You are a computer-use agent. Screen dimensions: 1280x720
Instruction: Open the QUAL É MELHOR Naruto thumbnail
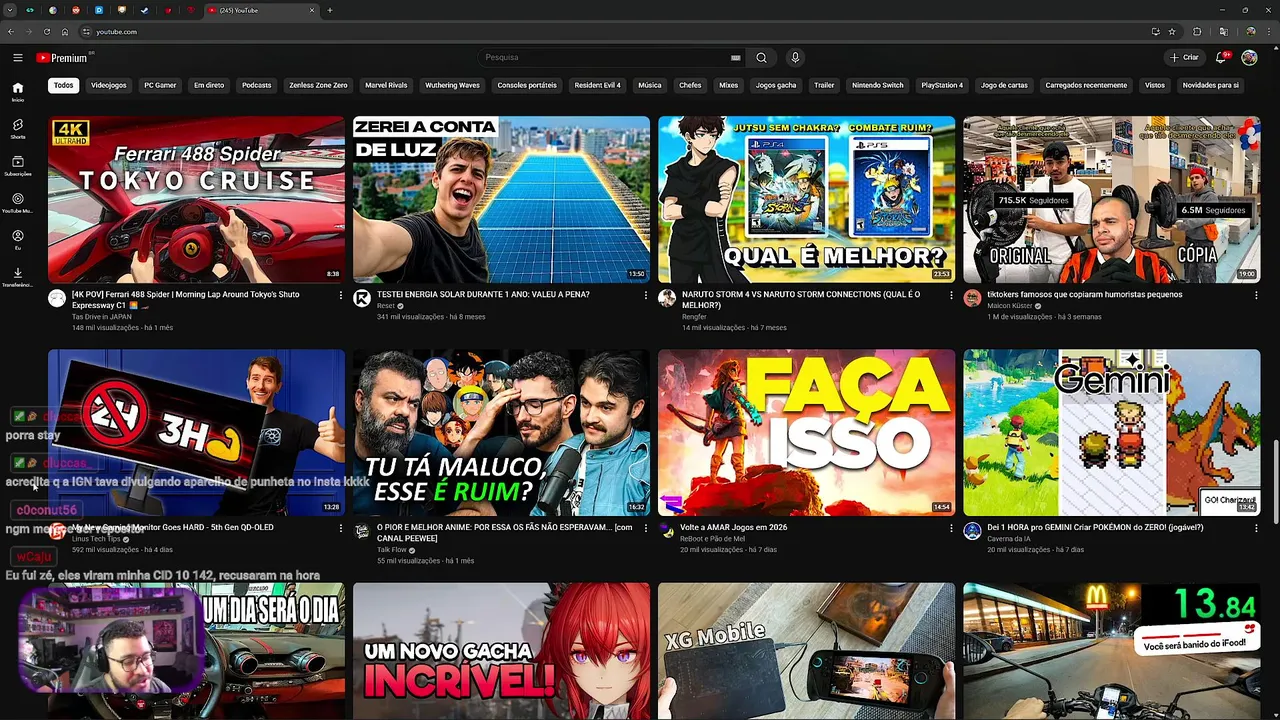(806, 199)
